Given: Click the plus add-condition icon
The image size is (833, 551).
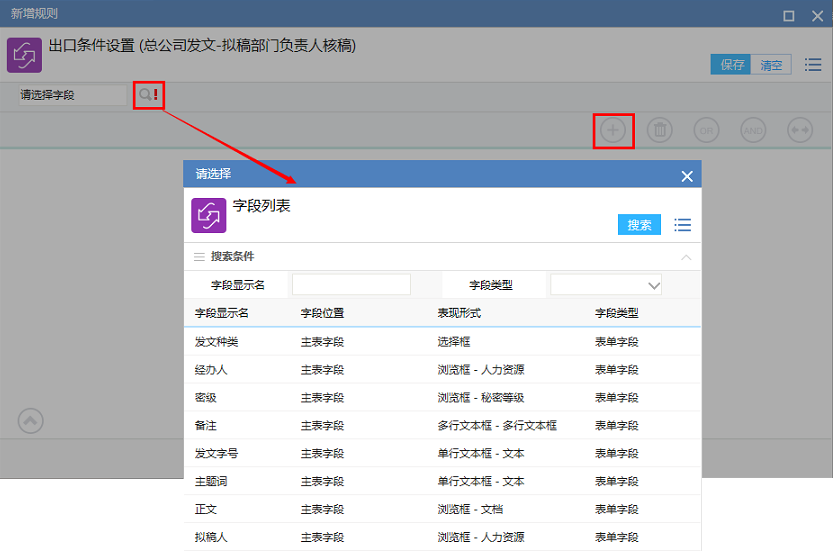Looking at the screenshot, I should coord(613,130).
